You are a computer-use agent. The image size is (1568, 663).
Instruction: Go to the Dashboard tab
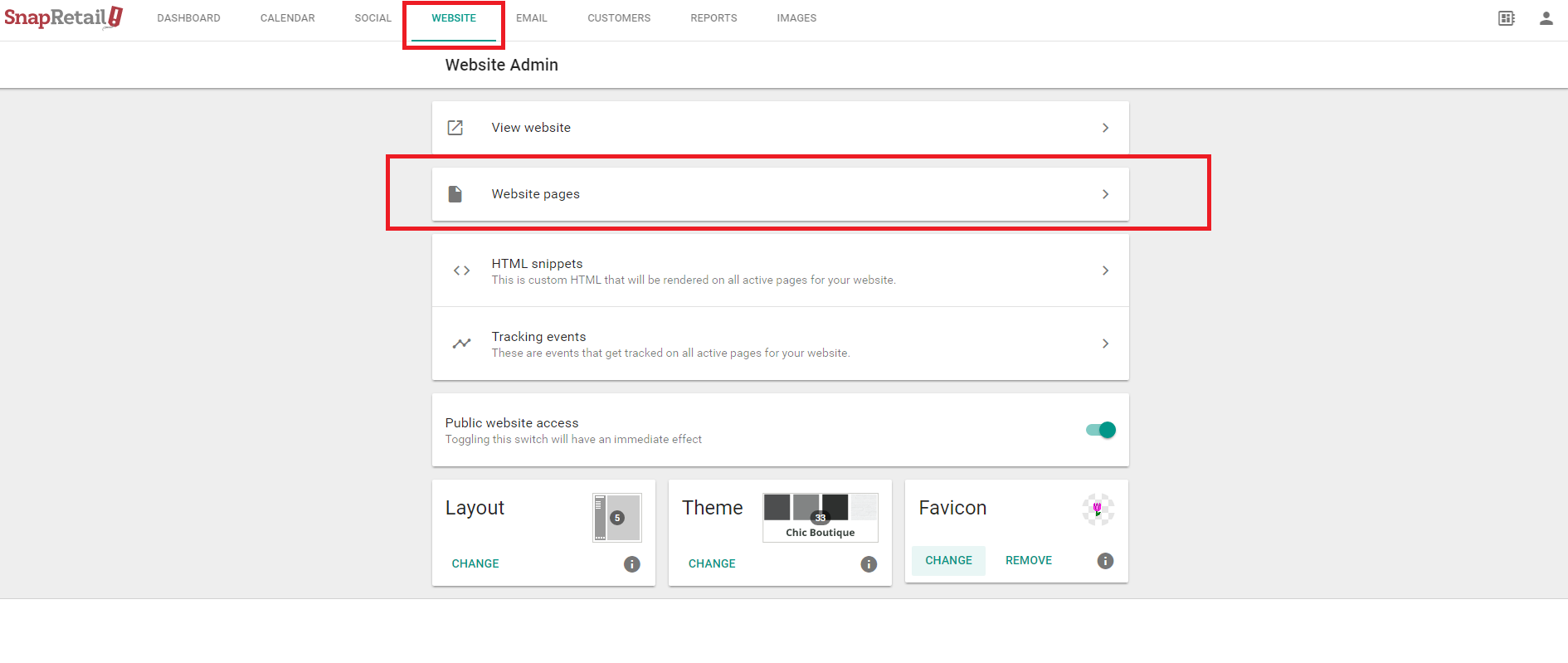[189, 18]
